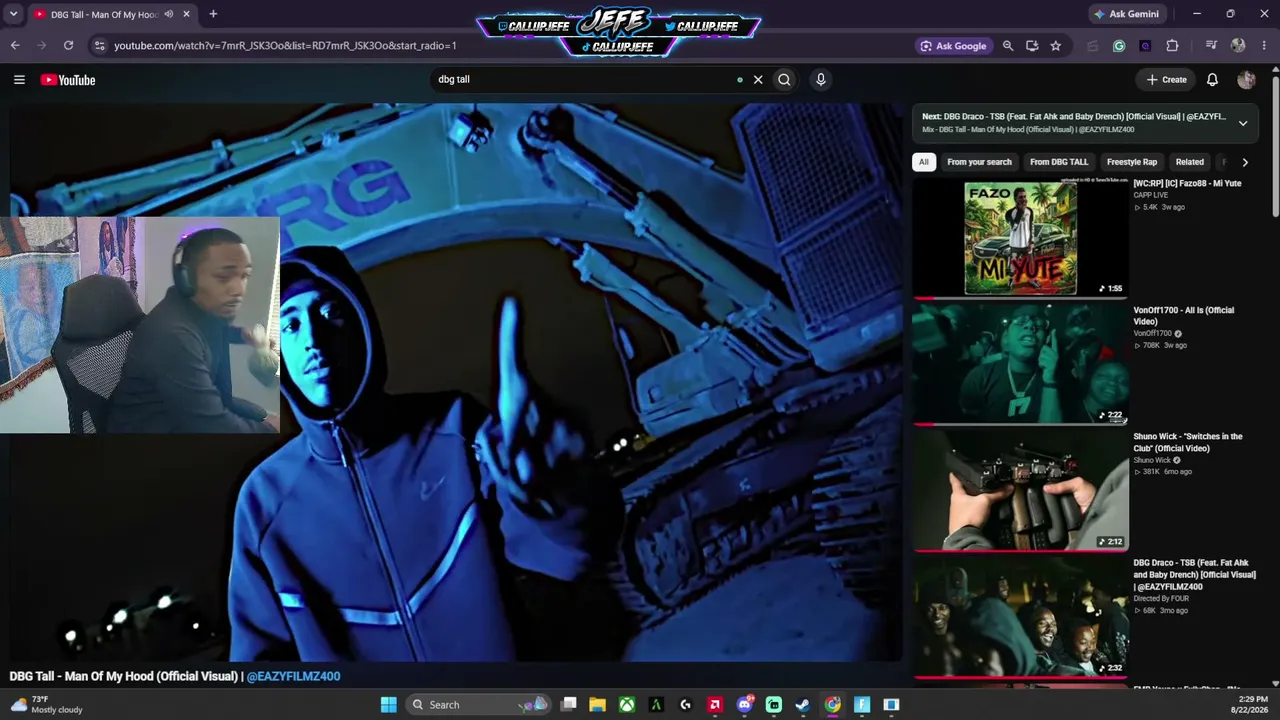1280x720 pixels.
Task: Open Steam from the taskbar
Action: (803, 705)
